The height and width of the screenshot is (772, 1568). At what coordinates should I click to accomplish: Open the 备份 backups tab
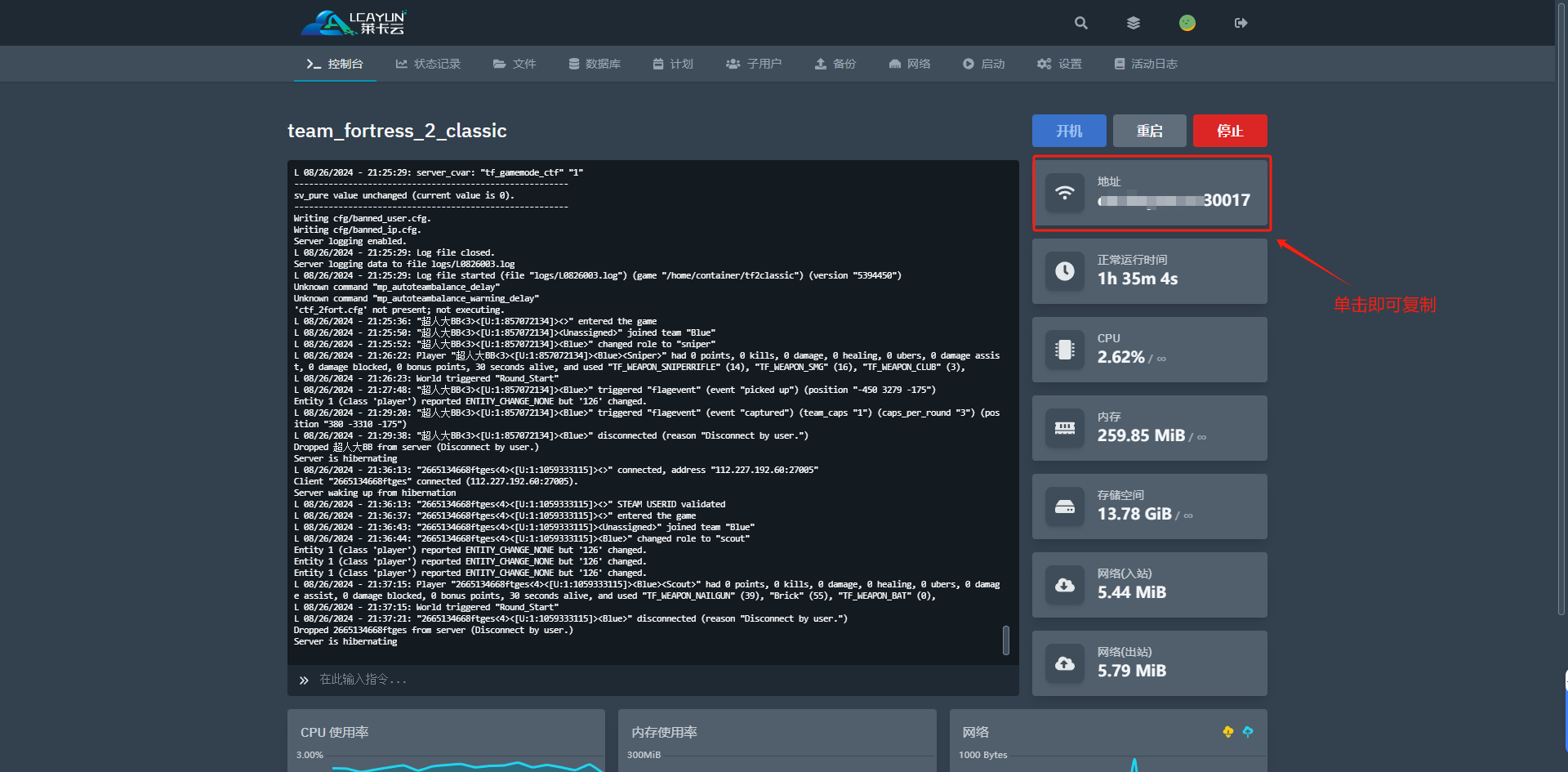pyautogui.click(x=835, y=64)
